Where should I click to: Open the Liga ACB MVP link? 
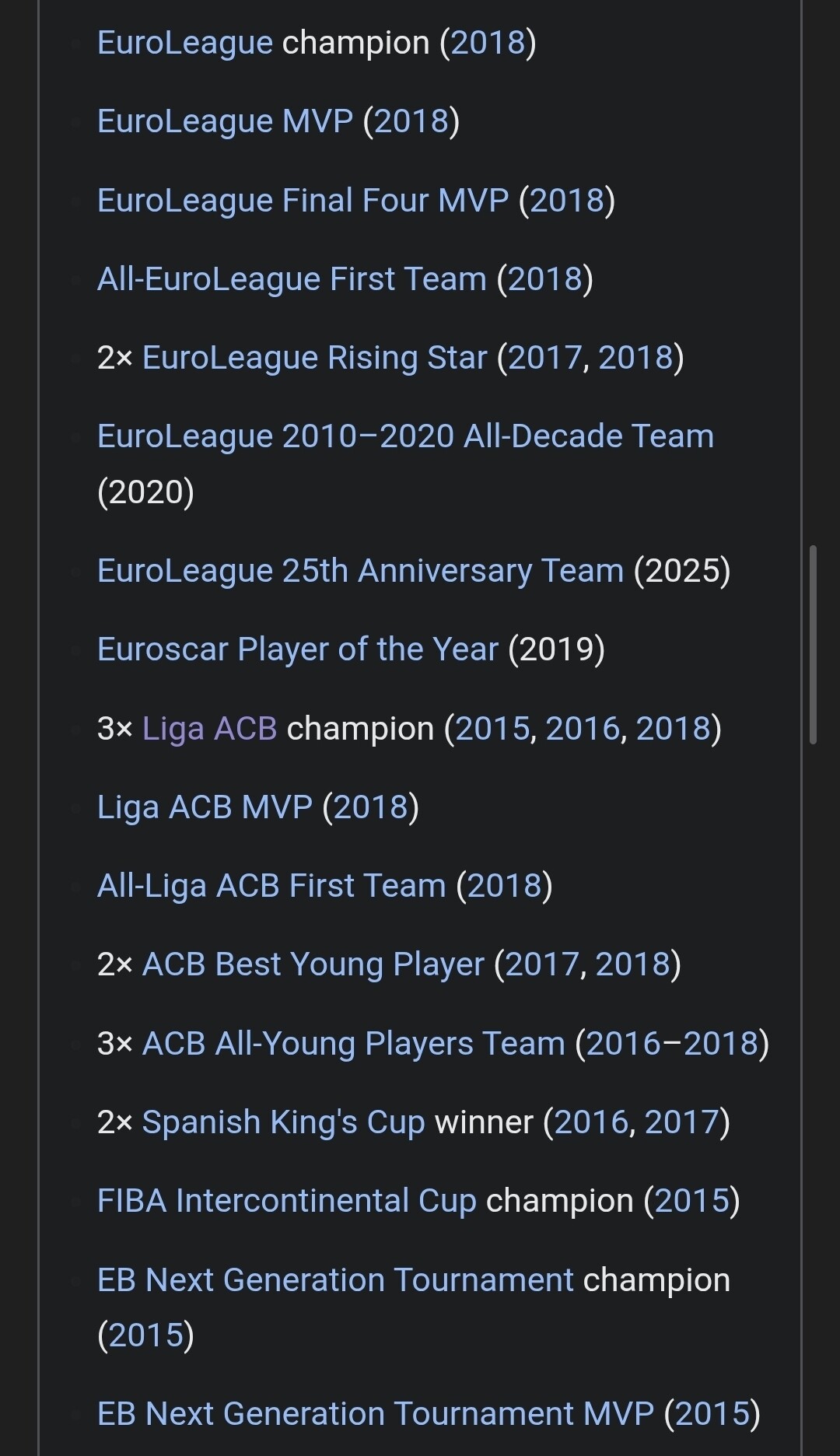[205, 807]
